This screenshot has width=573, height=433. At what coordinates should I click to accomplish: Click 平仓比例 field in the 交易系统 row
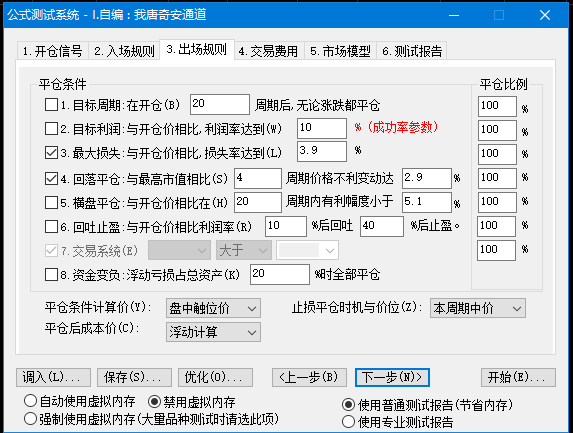[x=496, y=250]
